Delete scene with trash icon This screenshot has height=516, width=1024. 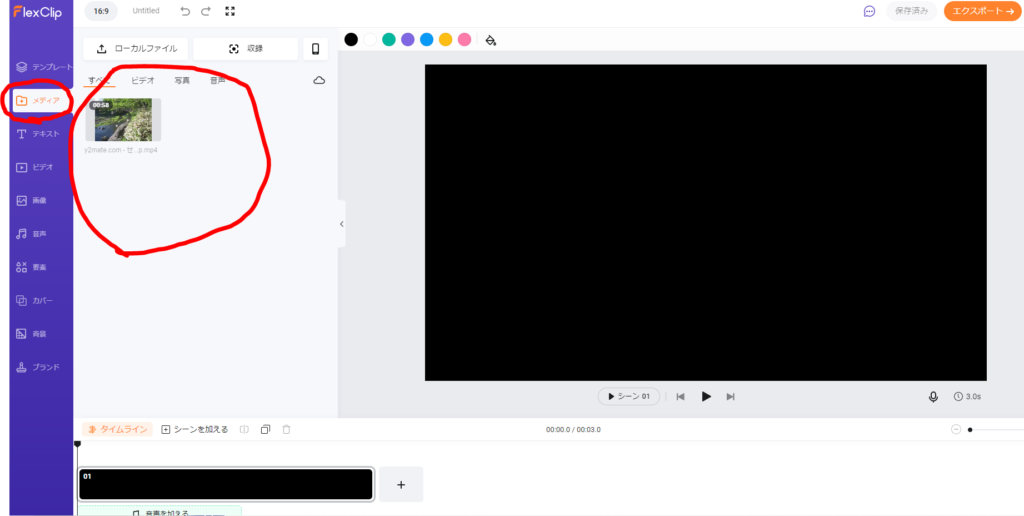tap(286, 429)
